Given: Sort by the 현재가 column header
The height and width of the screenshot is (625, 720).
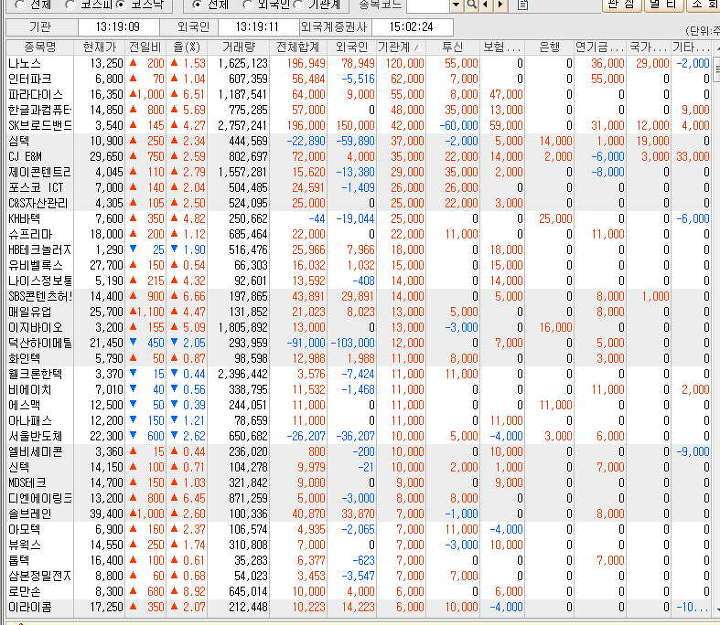Looking at the screenshot, I should [x=99, y=47].
